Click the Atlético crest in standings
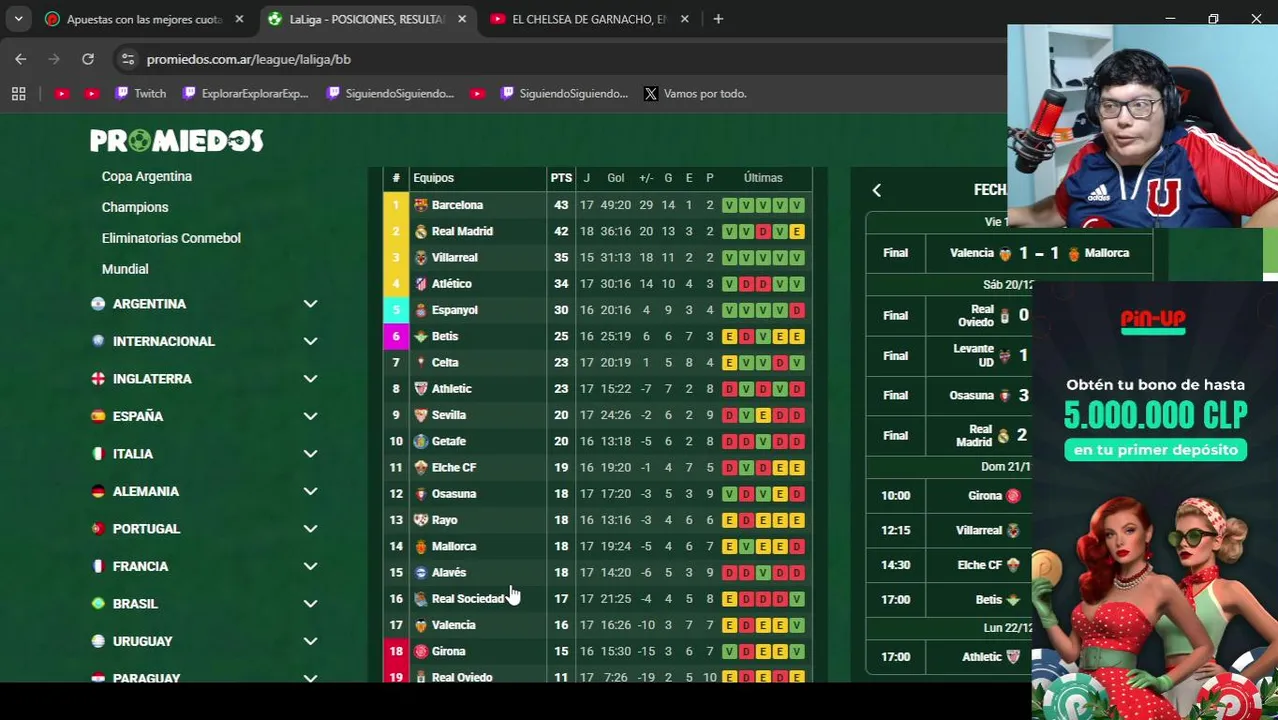This screenshot has width=1278, height=720. coord(421,284)
